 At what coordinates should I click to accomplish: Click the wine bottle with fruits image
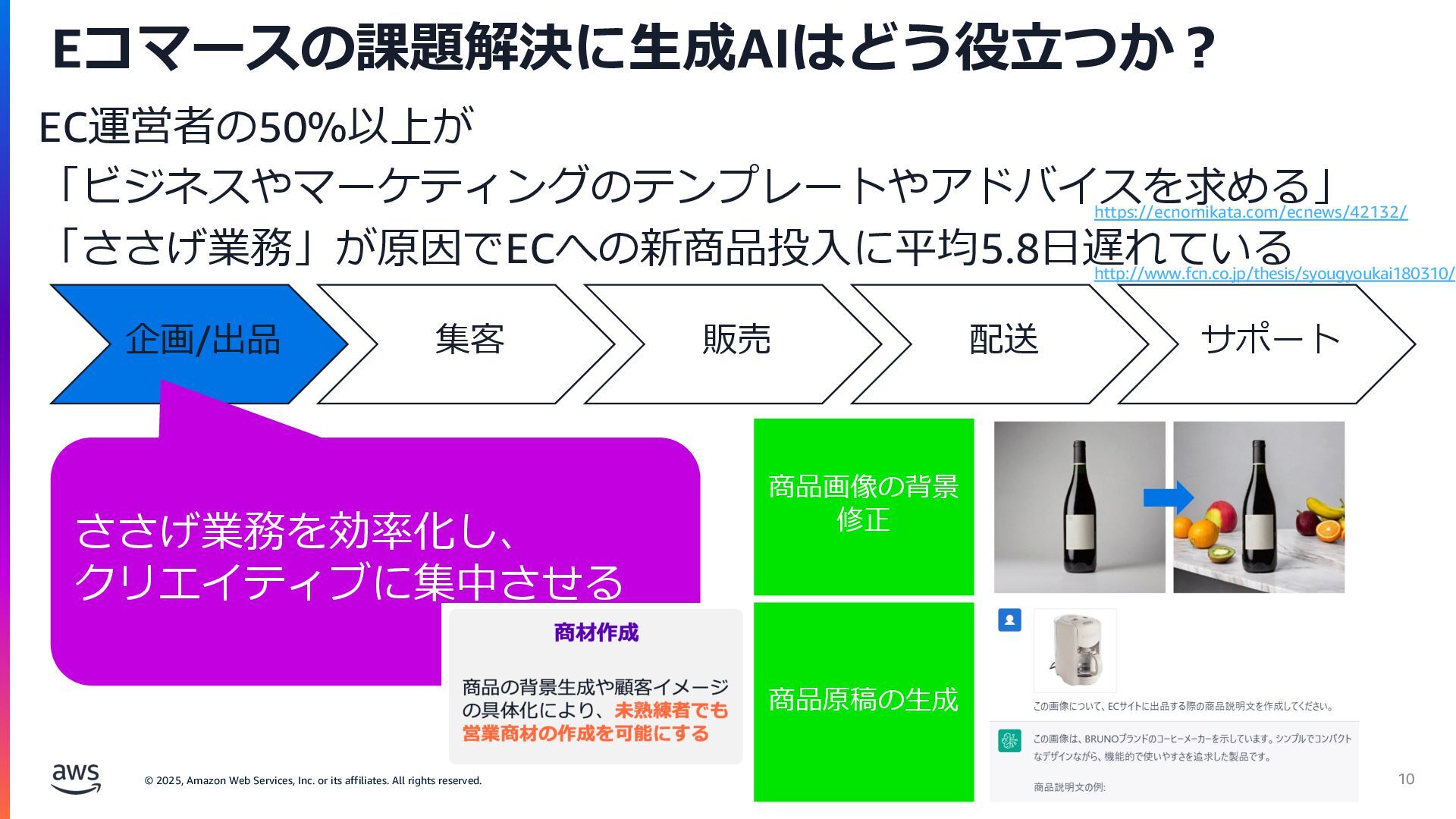pos(1259,507)
